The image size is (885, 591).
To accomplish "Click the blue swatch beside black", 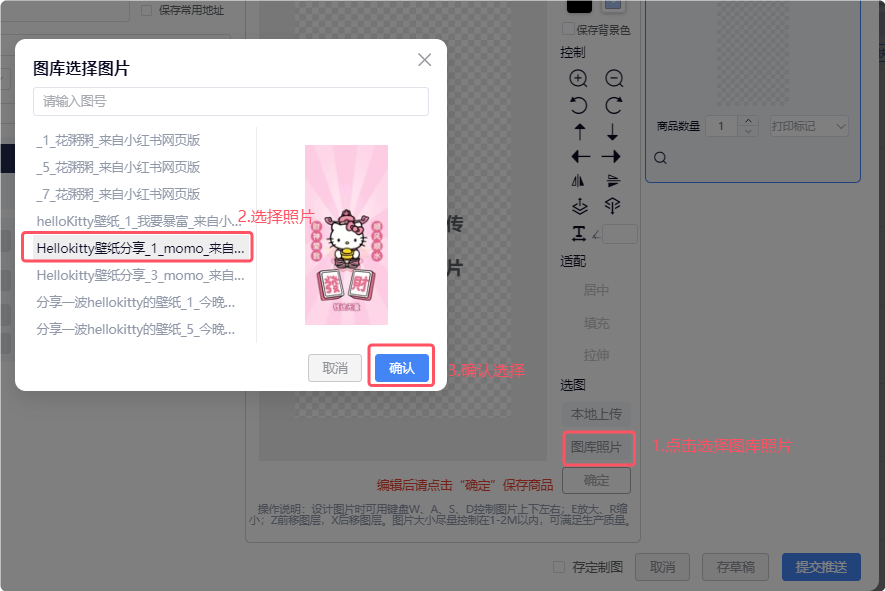I will (x=614, y=5).
